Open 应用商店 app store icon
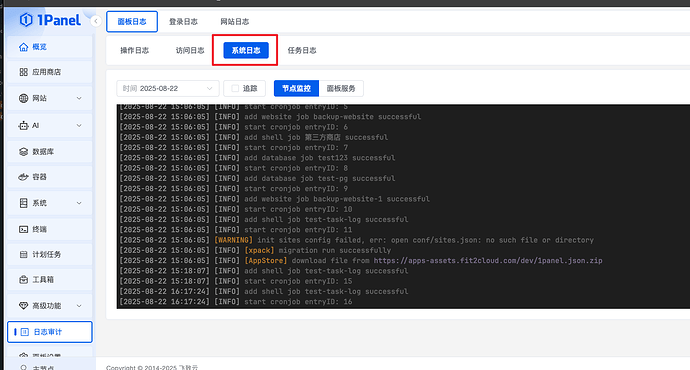The width and height of the screenshot is (690, 370). (x=23, y=72)
